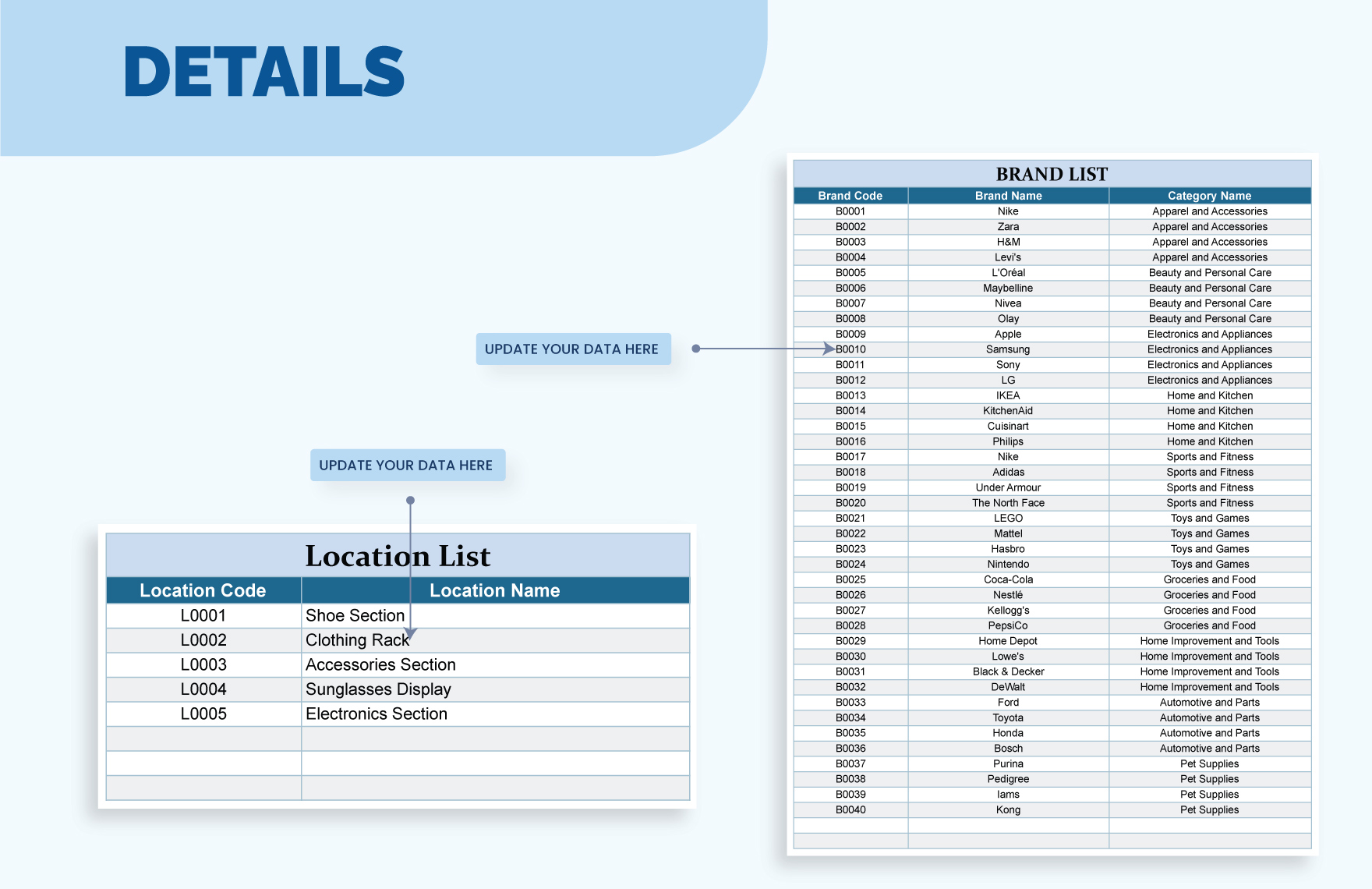This screenshot has width=1372, height=889.
Task: Click brand name Nivea
Action: click(x=1008, y=303)
